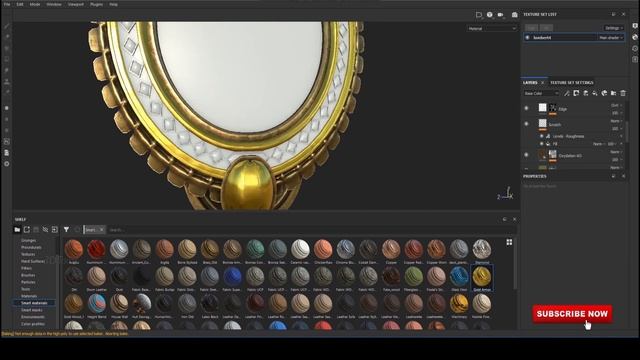Image resolution: width=640 pixels, height=360 pixels.
Task: Toggle visibility of the Scratch layer
Action: (x=527, y=124)
